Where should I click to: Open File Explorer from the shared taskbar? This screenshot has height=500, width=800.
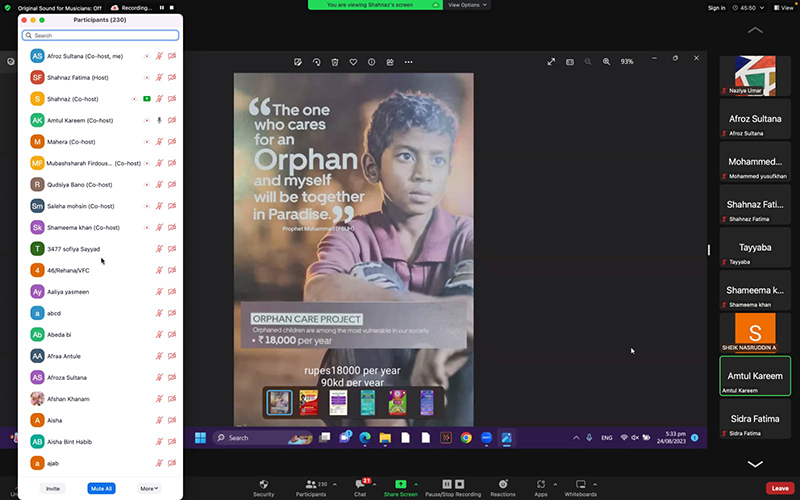click(x=385, y=438)
